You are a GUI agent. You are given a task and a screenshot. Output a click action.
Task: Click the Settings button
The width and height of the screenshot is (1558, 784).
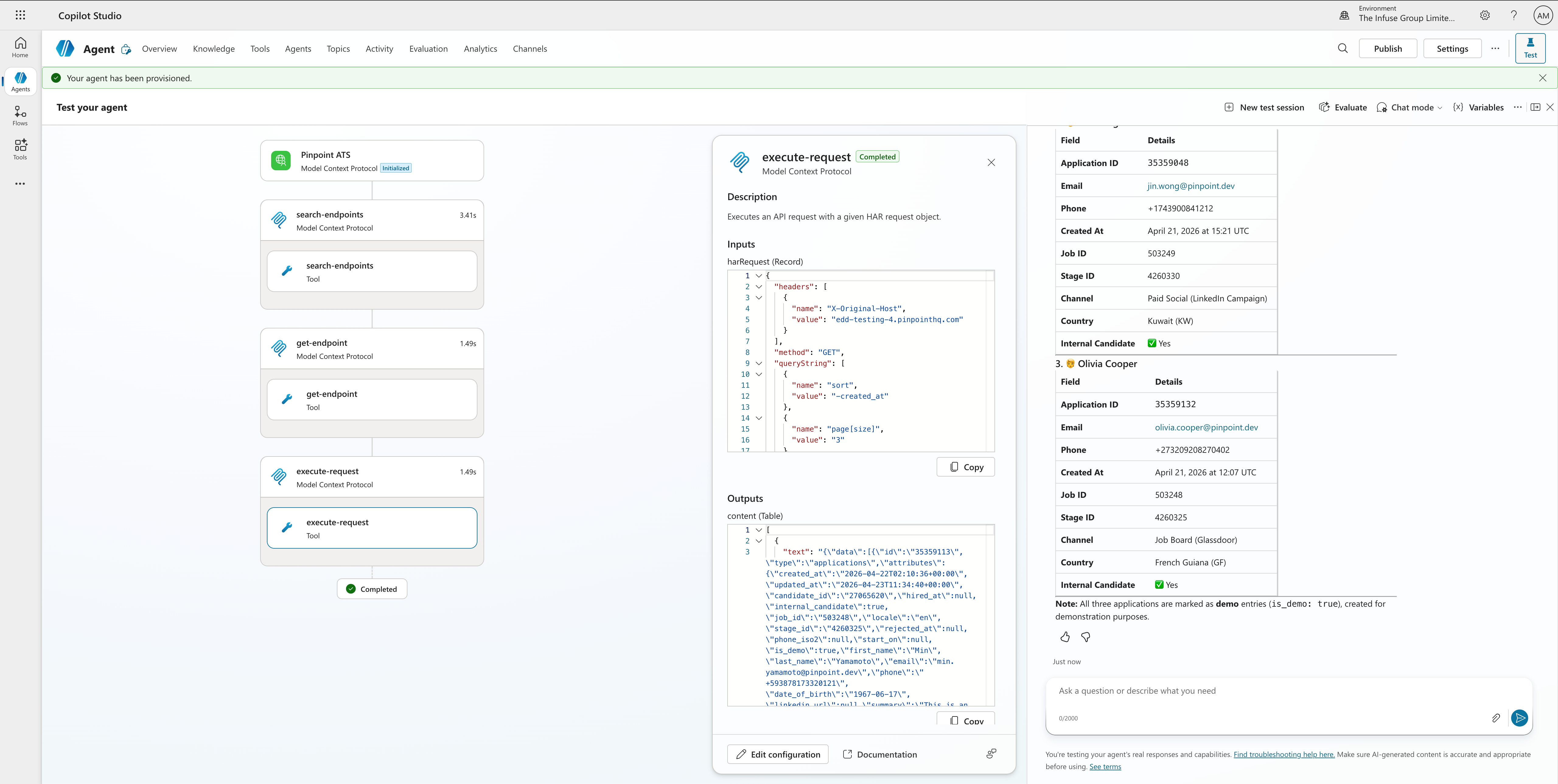(x=1452, y=48)
